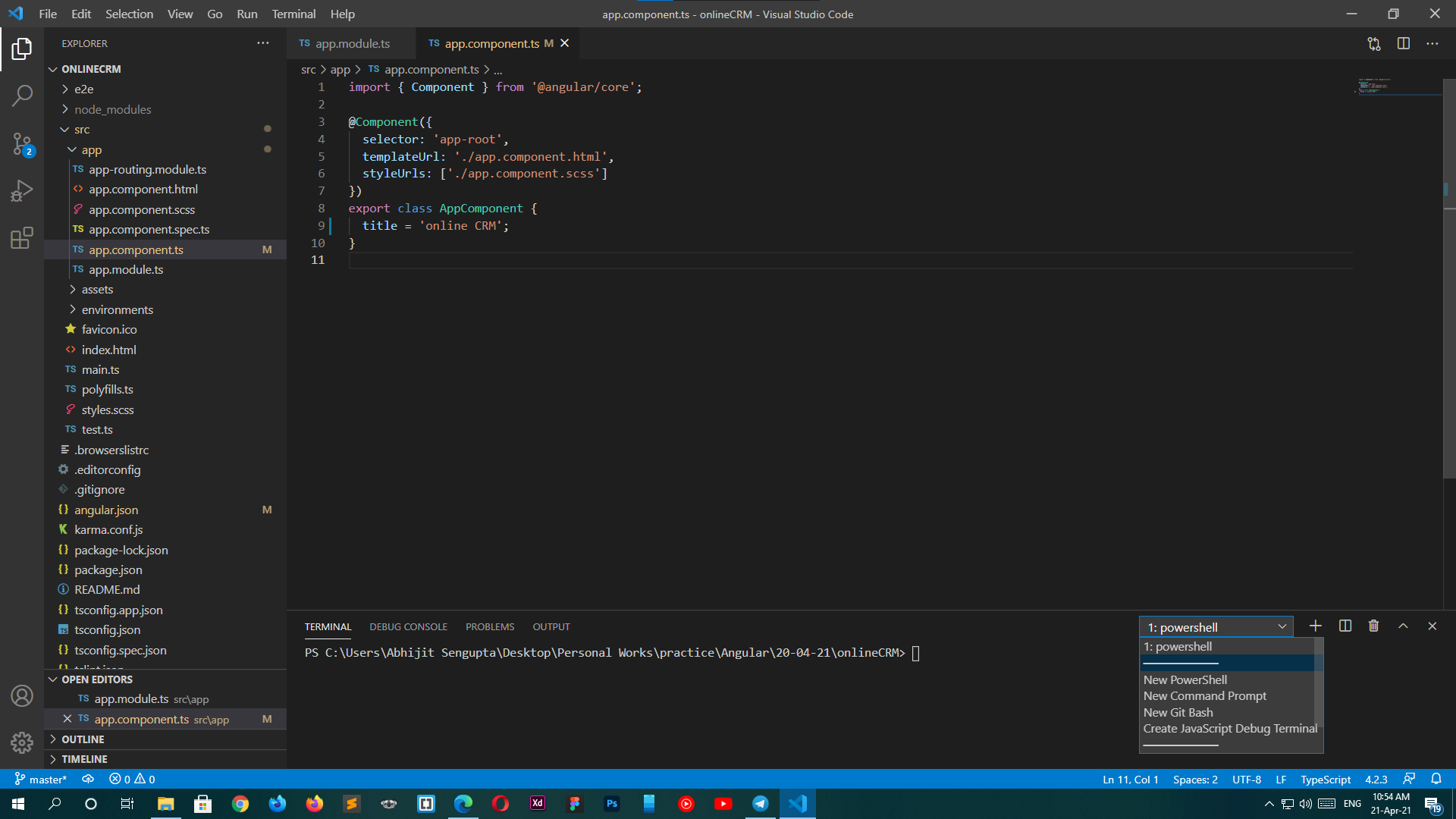
Task: Open Manage gear settings icon
Action: [22, 742]
